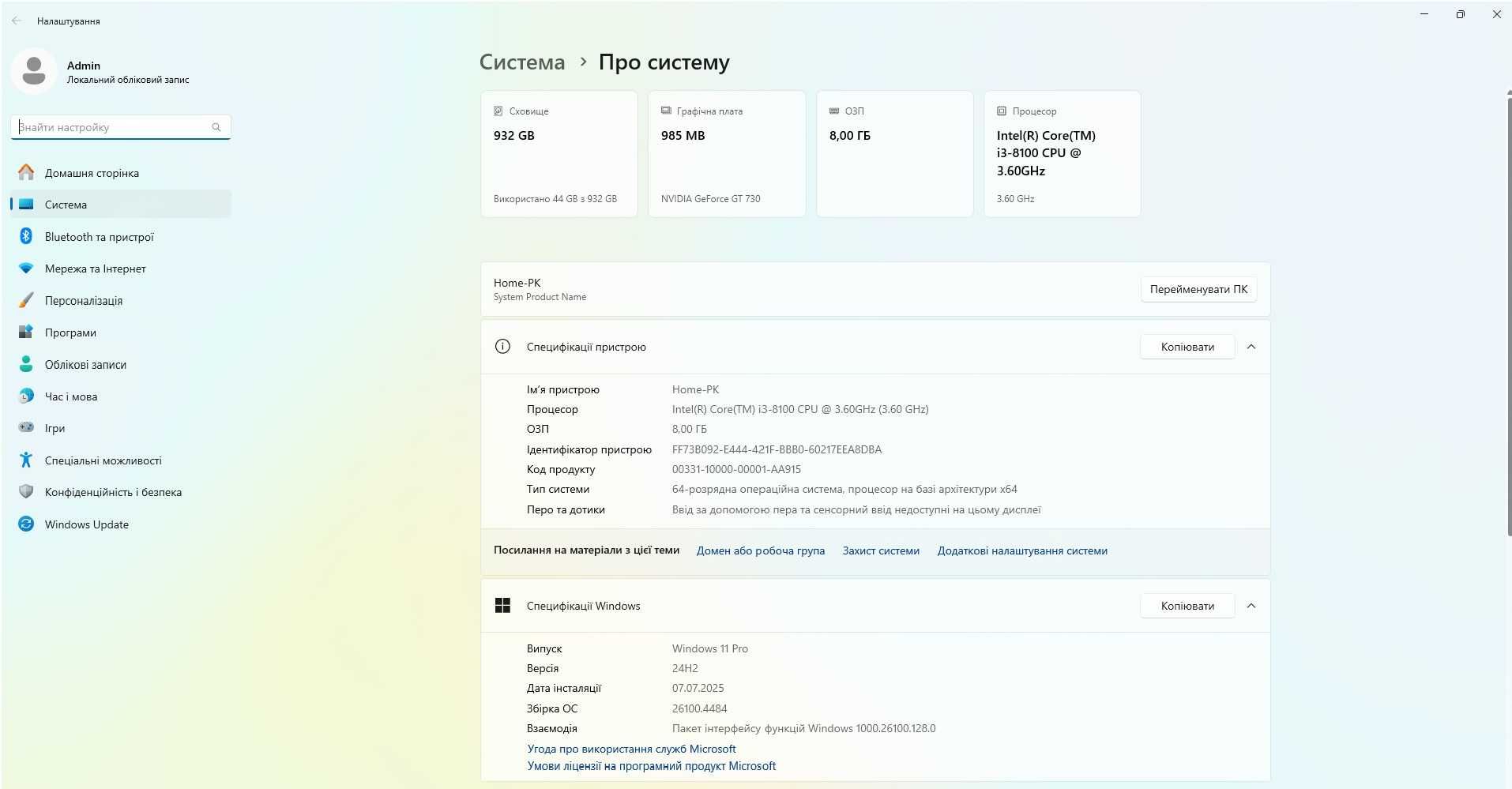Image resolution: width=1512 pixels, height=789 pixels.
Task: Click the Процесор chip icon
Action: [x=1002, y=111]
